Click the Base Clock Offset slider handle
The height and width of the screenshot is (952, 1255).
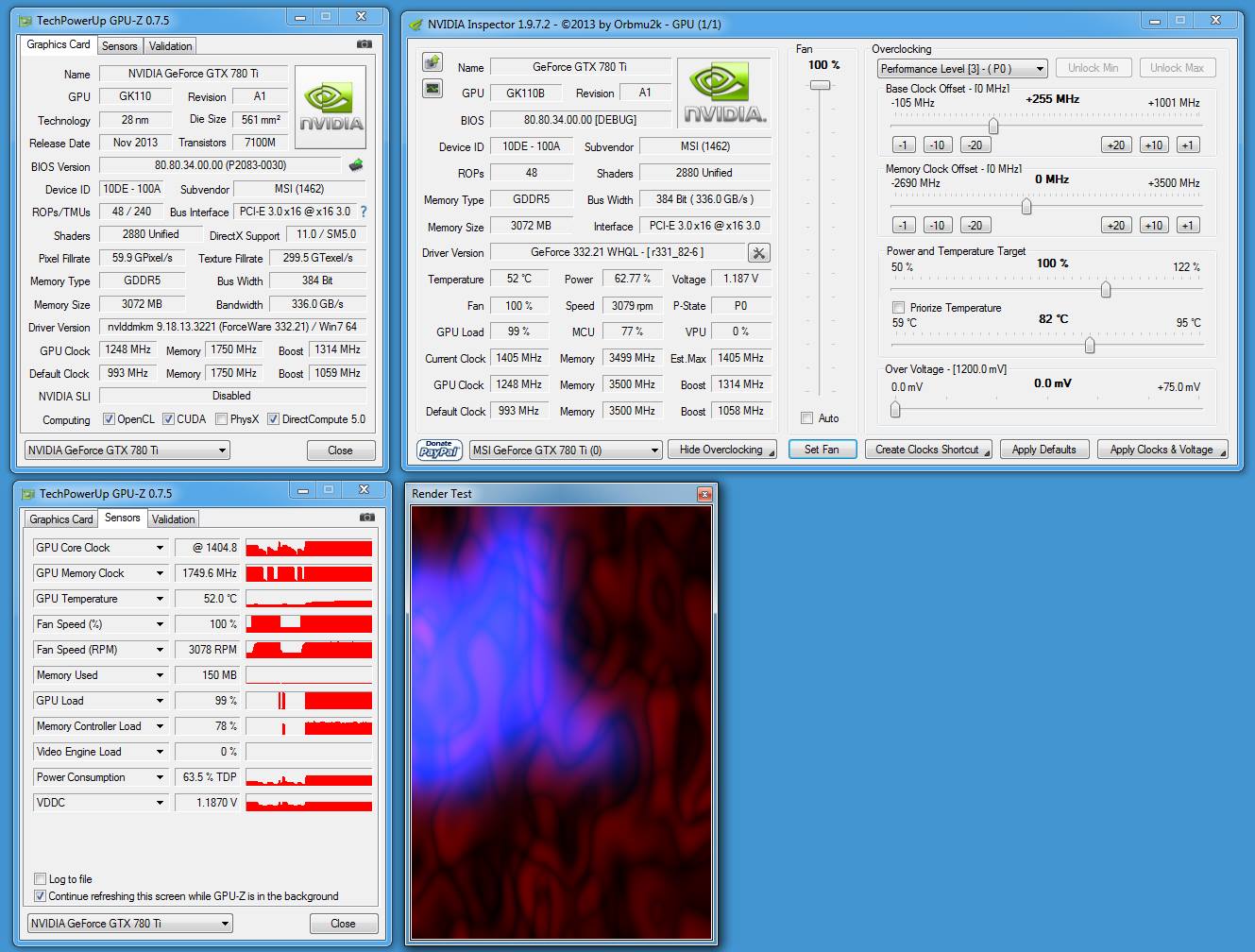coord(993,126)
